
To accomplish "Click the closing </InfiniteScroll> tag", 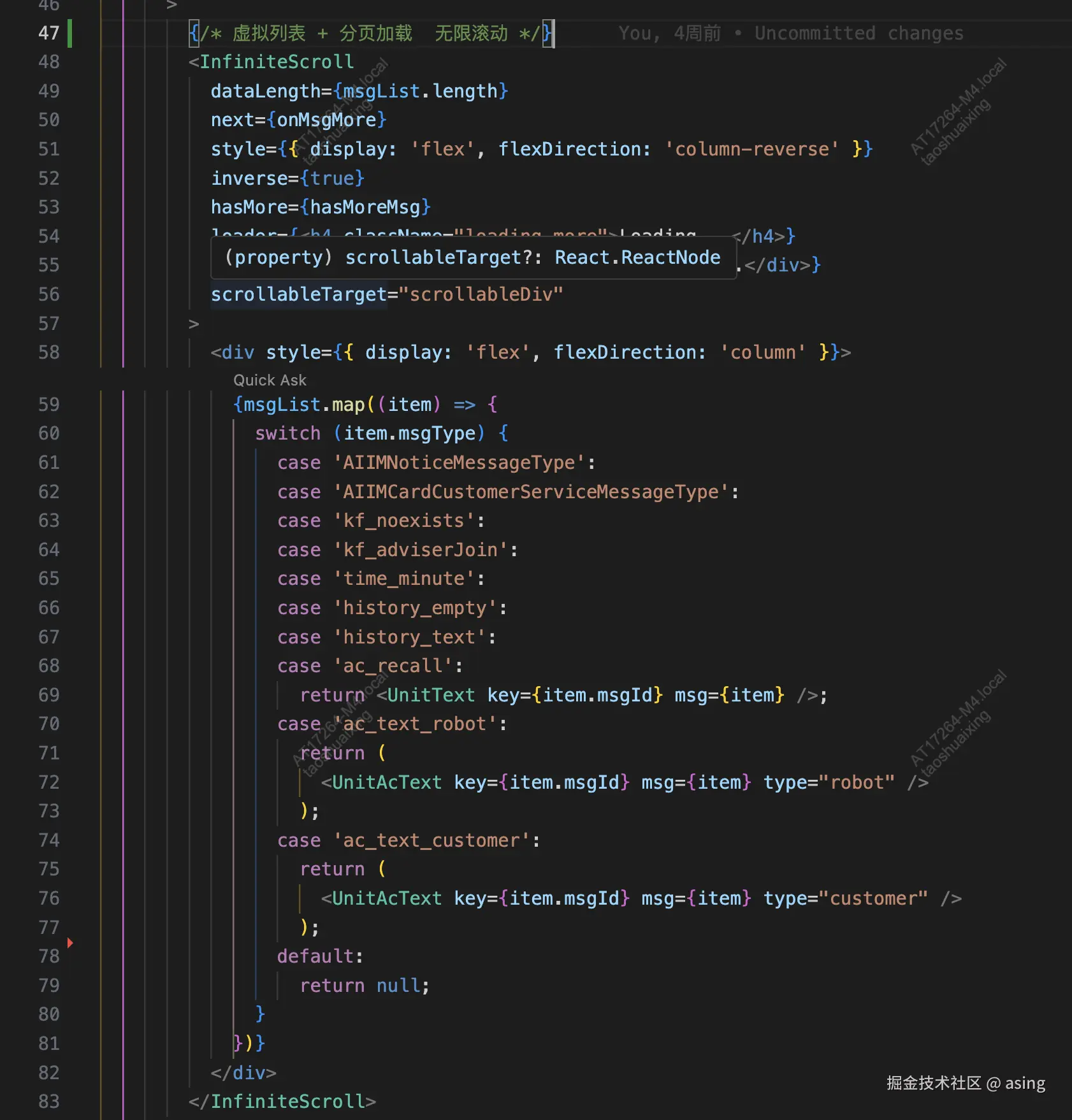I will tap(282, 1102).
